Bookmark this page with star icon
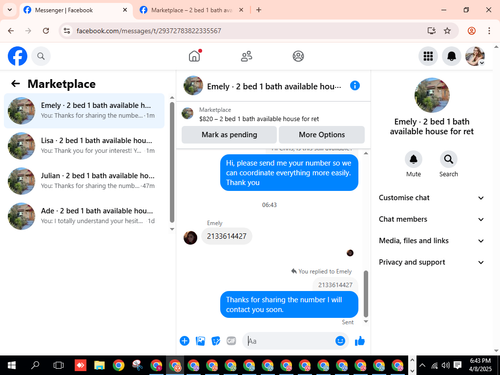The width and height of the screenshot is (500, 375). coord(447,31)
